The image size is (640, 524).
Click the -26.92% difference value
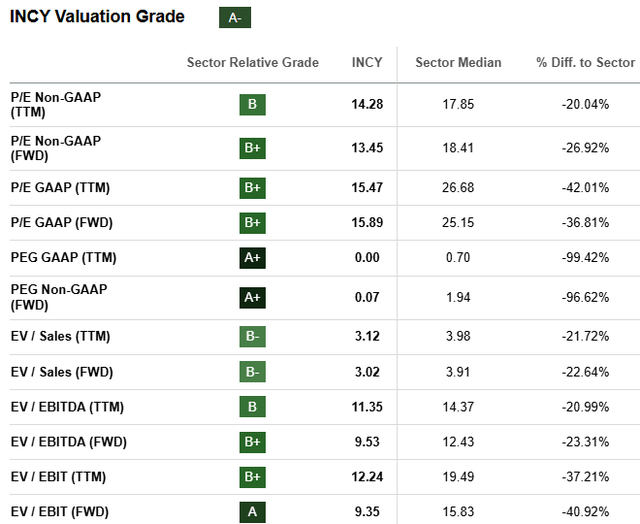[586, 148]
